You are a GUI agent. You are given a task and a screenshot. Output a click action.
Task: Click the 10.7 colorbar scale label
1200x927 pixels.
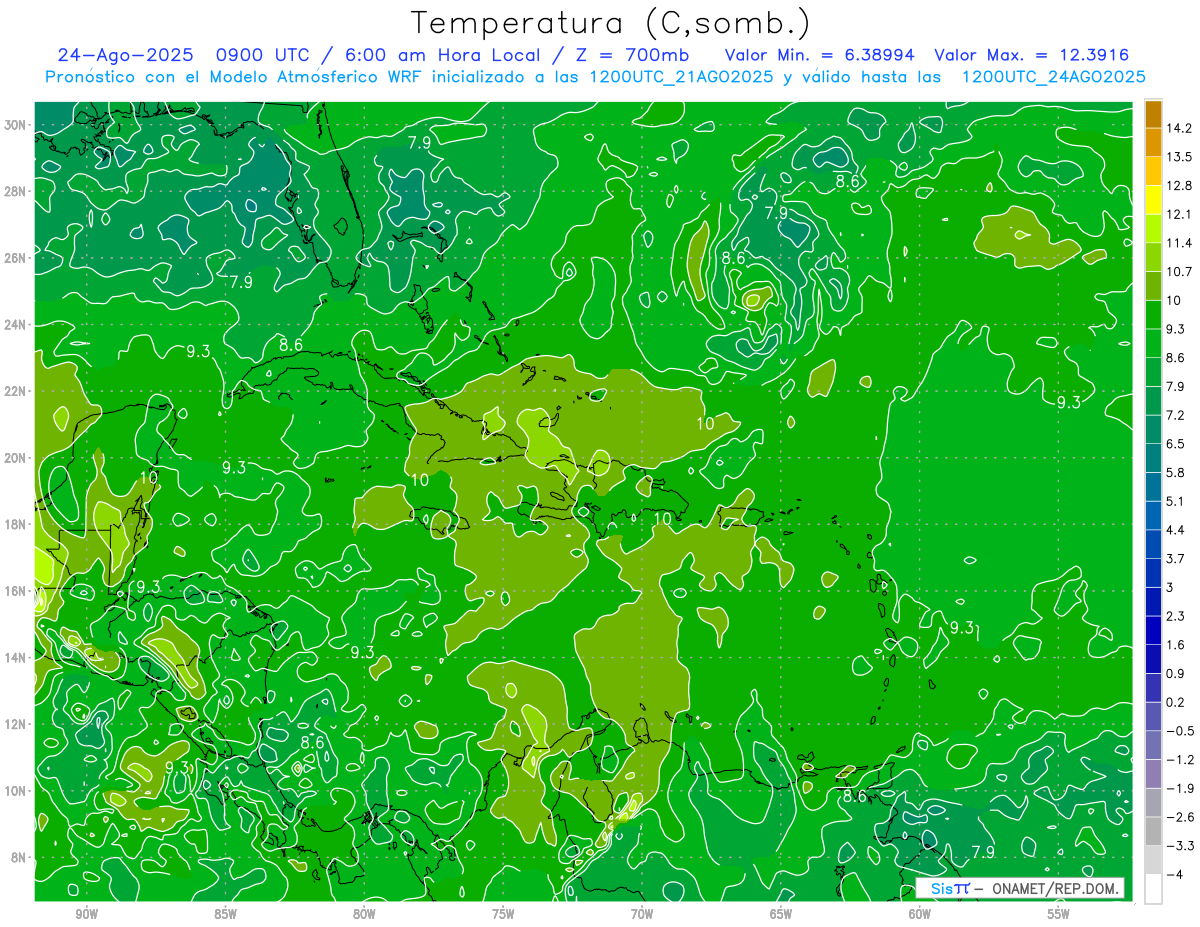tap(1180, 272)
